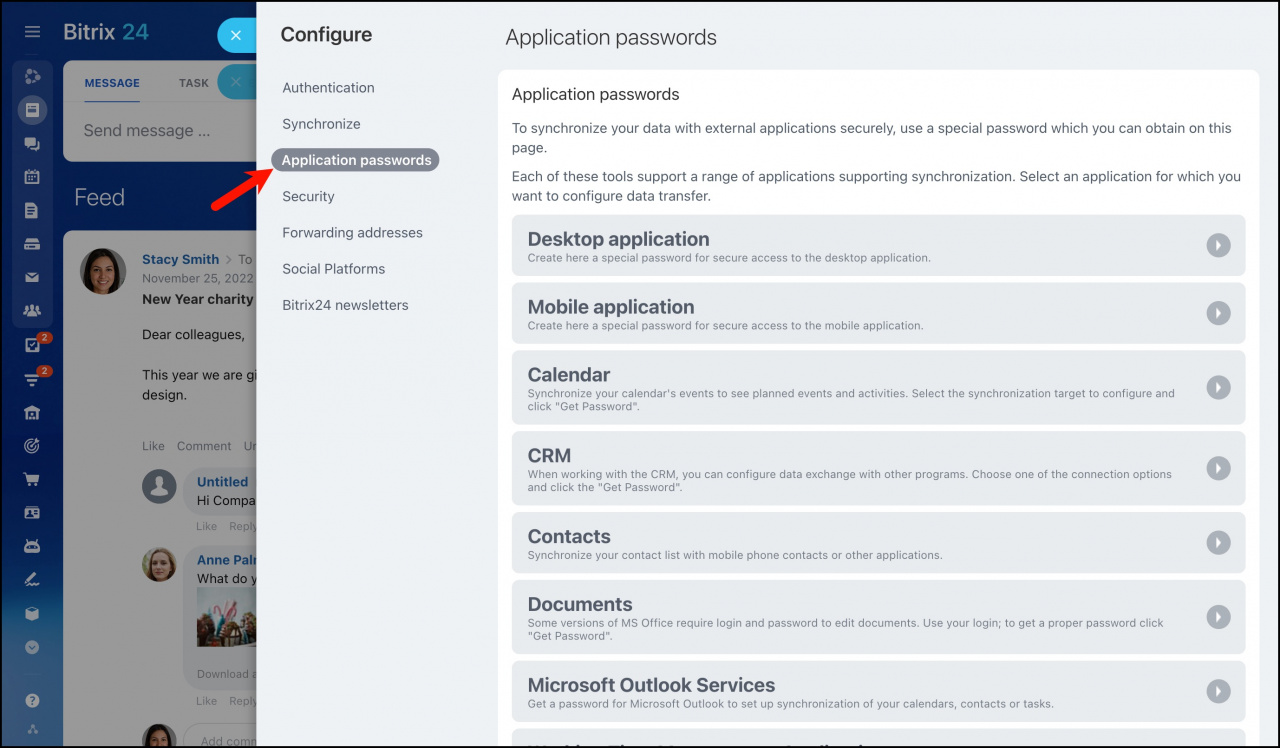Open Forwarding addresses section
Viewport: 1280px width, 748px height.
[x=352, y=233]
